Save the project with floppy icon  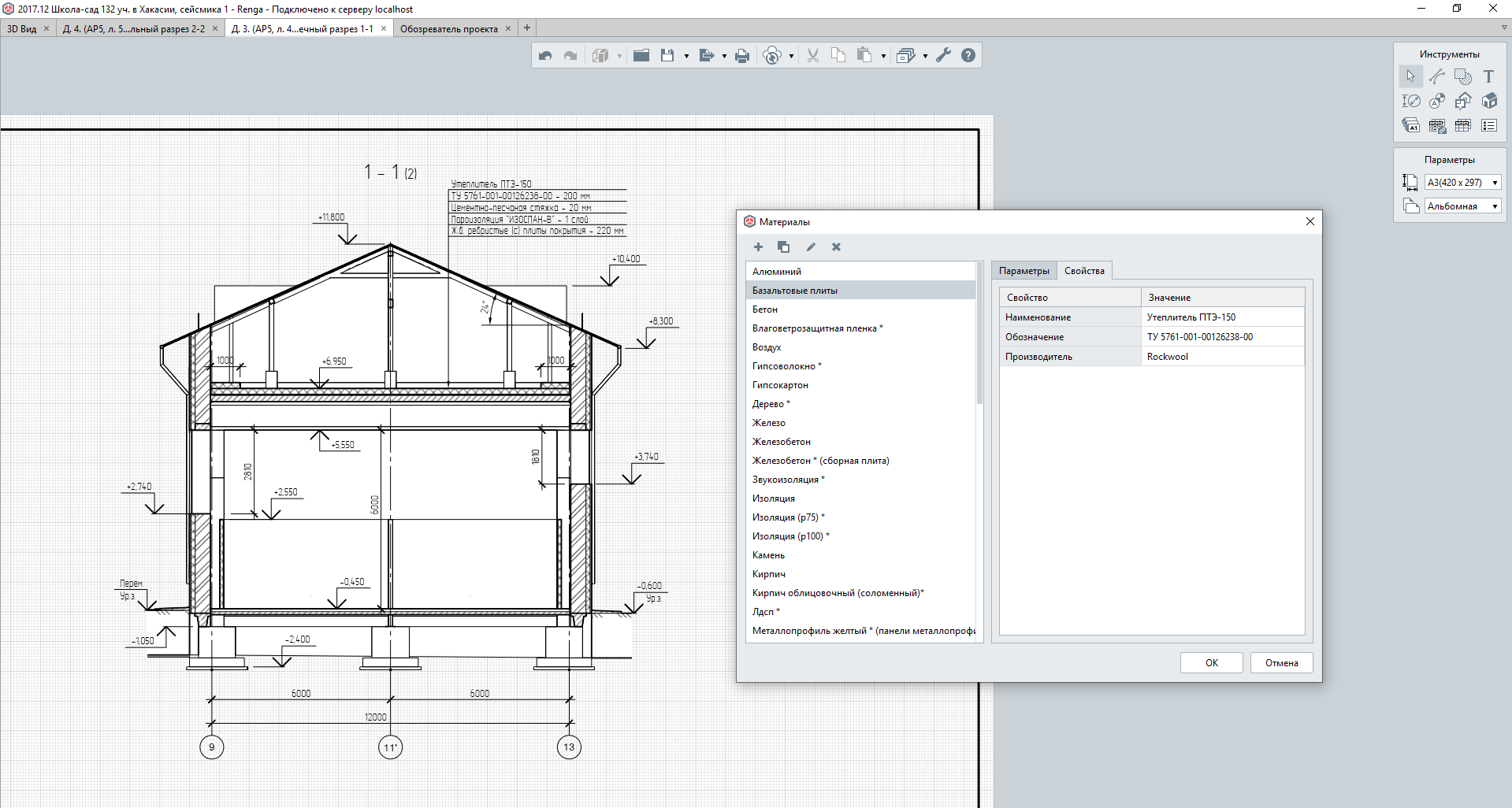click(x=667, y=56)
